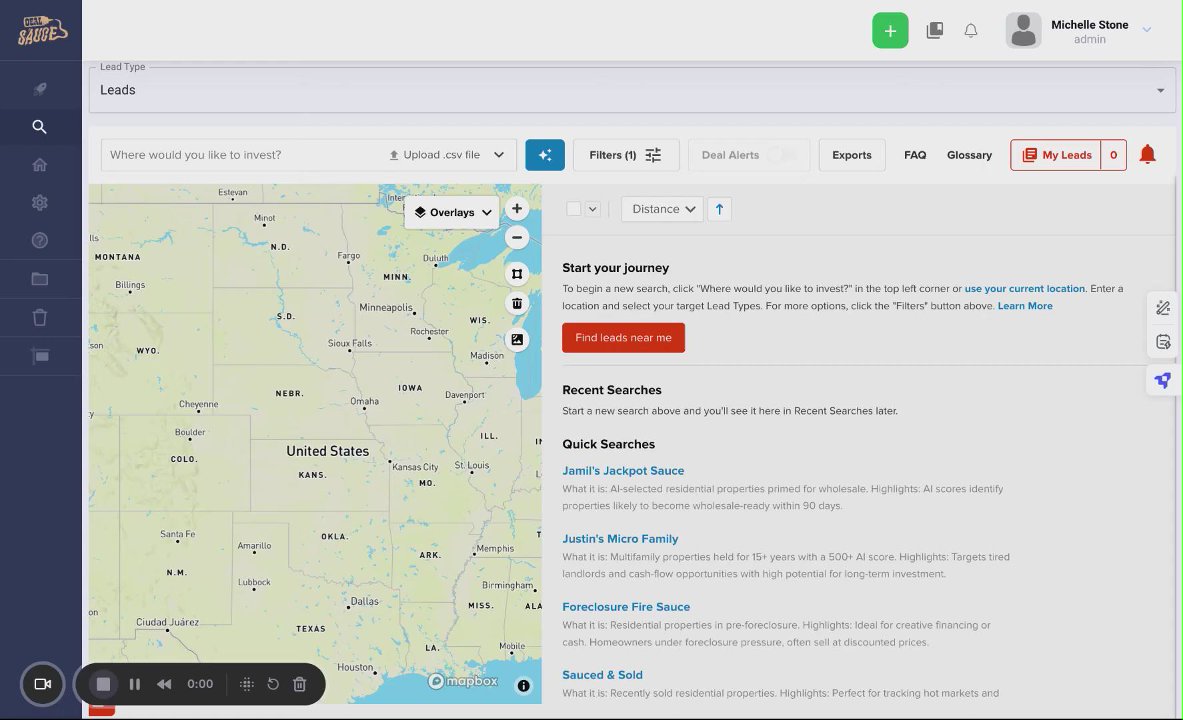Go to the home sidebar icon

click(x=40, y=165)
